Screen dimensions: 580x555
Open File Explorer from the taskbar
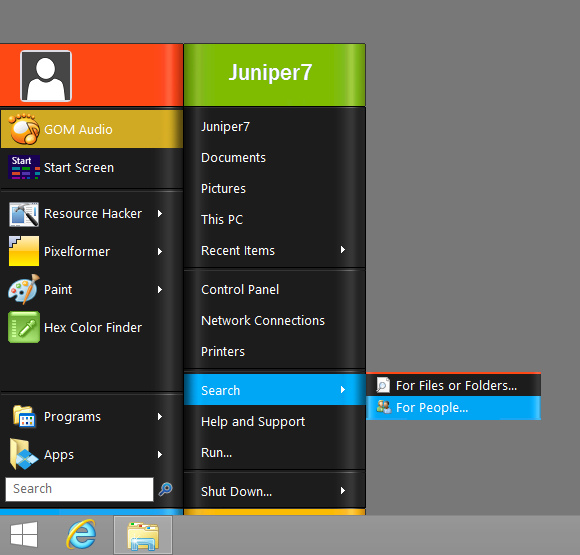click(x=143, y=535)
